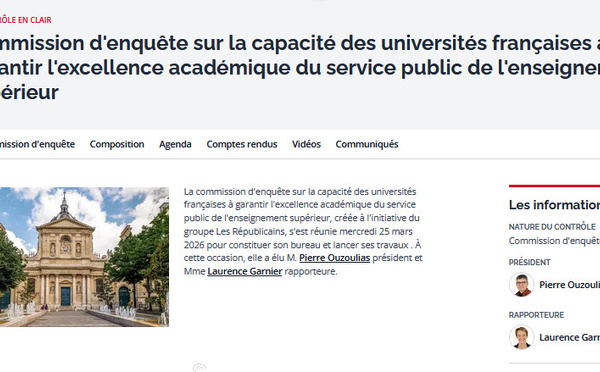Click the text 'mercredi 25 mars'
Screen dimensions: 600x372
pyautogui.click(x=376, y=232)
